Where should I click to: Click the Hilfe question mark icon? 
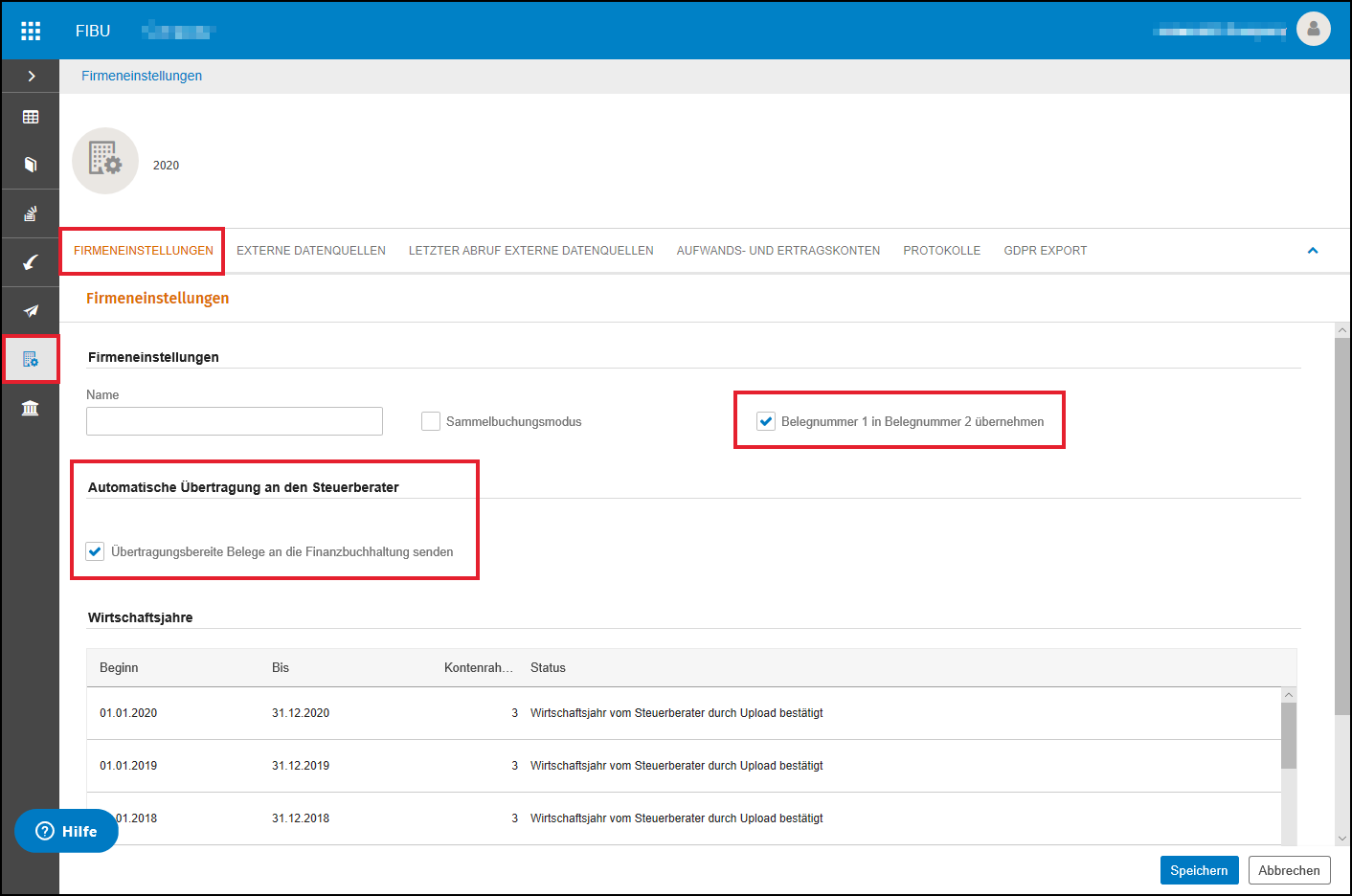click(x=45, y=831)
